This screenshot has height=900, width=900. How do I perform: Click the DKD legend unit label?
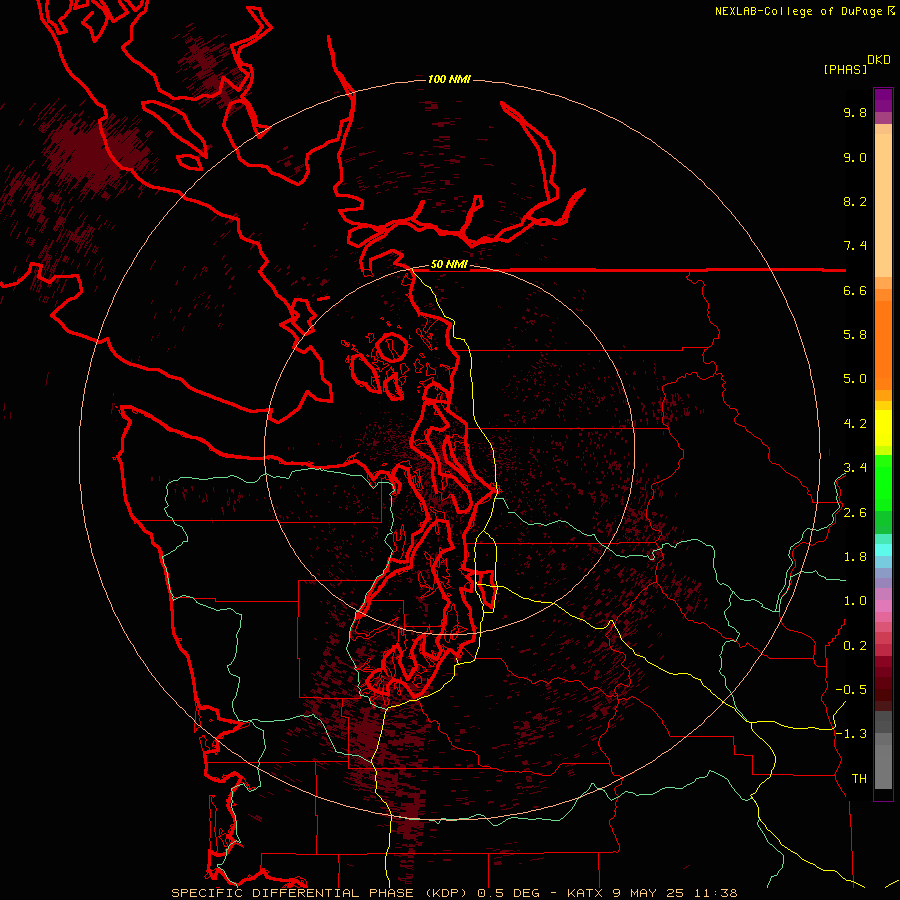coord(879,60)
